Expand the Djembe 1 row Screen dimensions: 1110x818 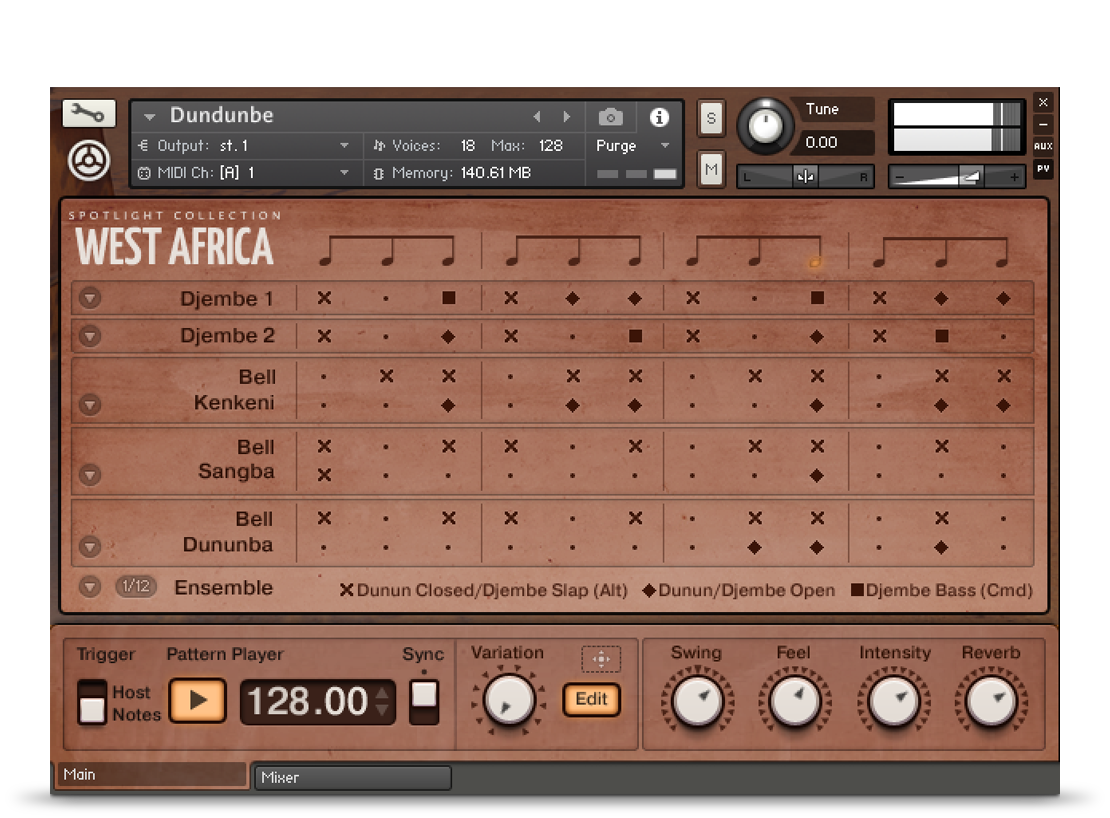pos(90,298)
